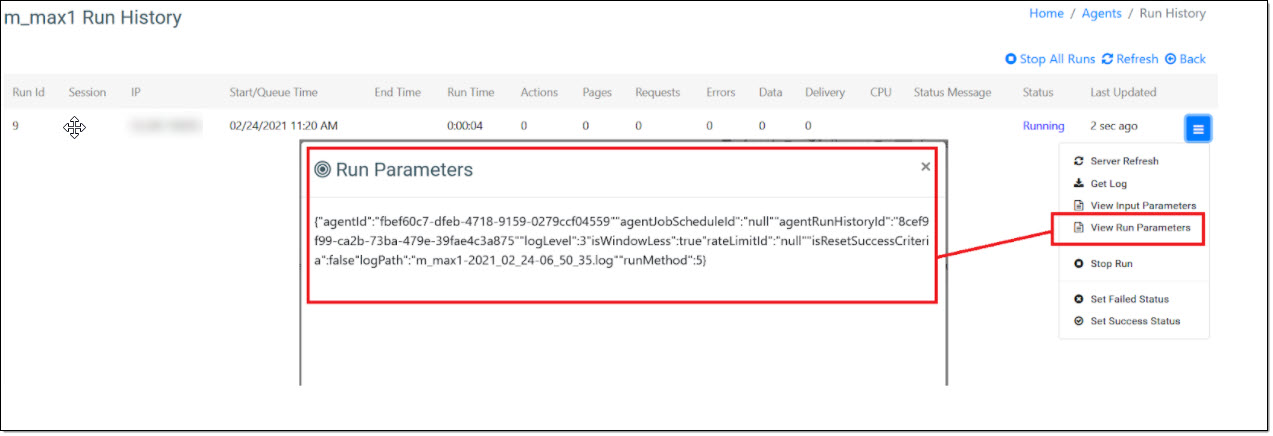Go to Home breadcrumb link

pos(1046,14)
